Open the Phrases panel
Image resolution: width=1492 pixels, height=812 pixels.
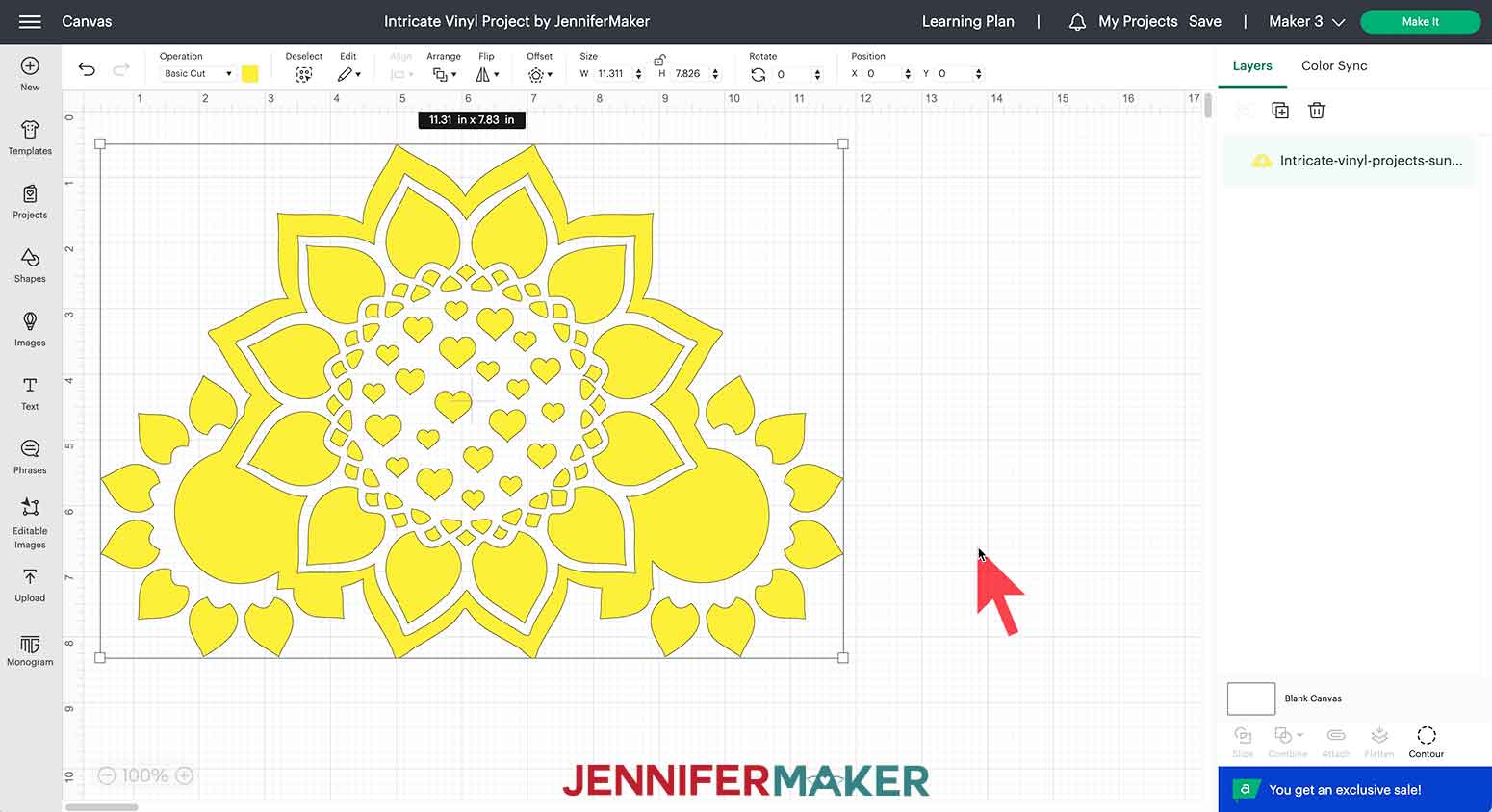click(x=30, y=457)
